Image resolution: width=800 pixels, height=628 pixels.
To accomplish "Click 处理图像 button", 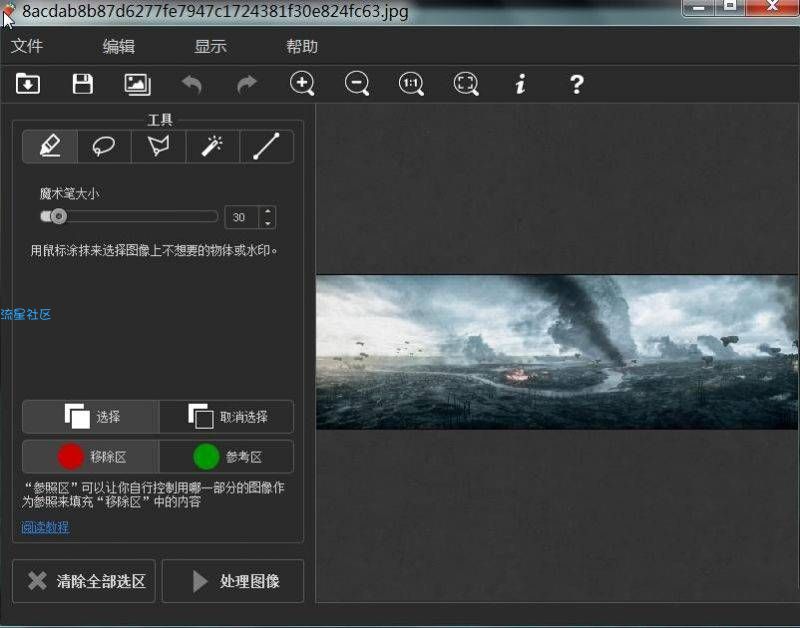I will 233,581.
